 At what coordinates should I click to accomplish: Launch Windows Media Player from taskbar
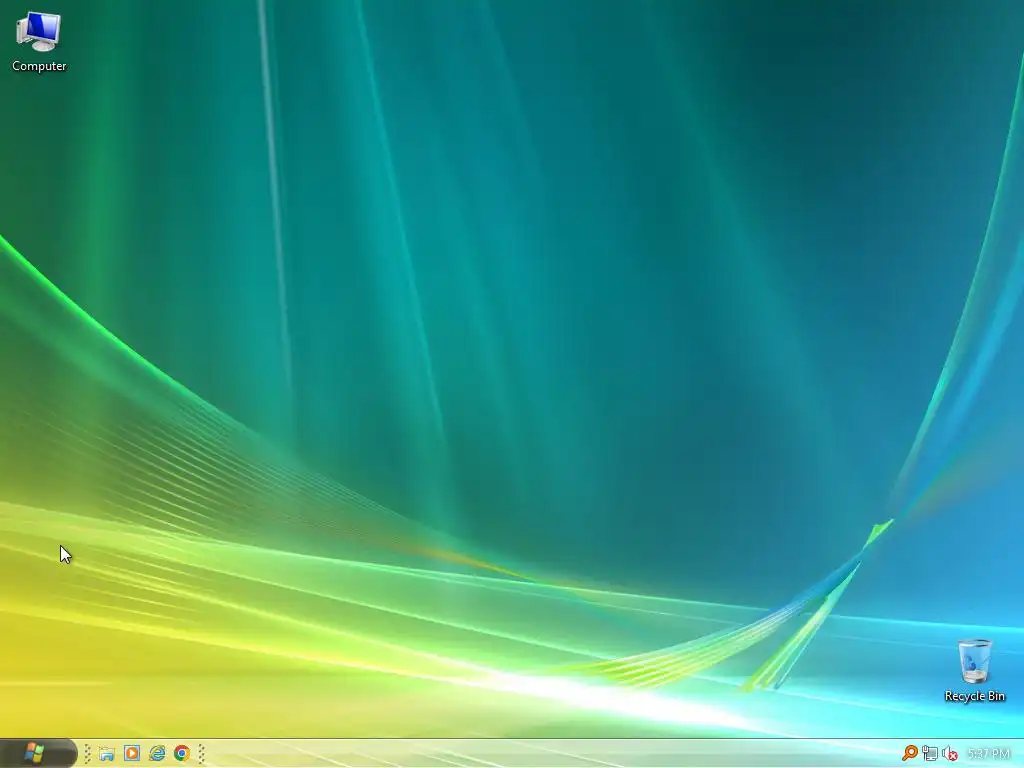click(132, 753)
